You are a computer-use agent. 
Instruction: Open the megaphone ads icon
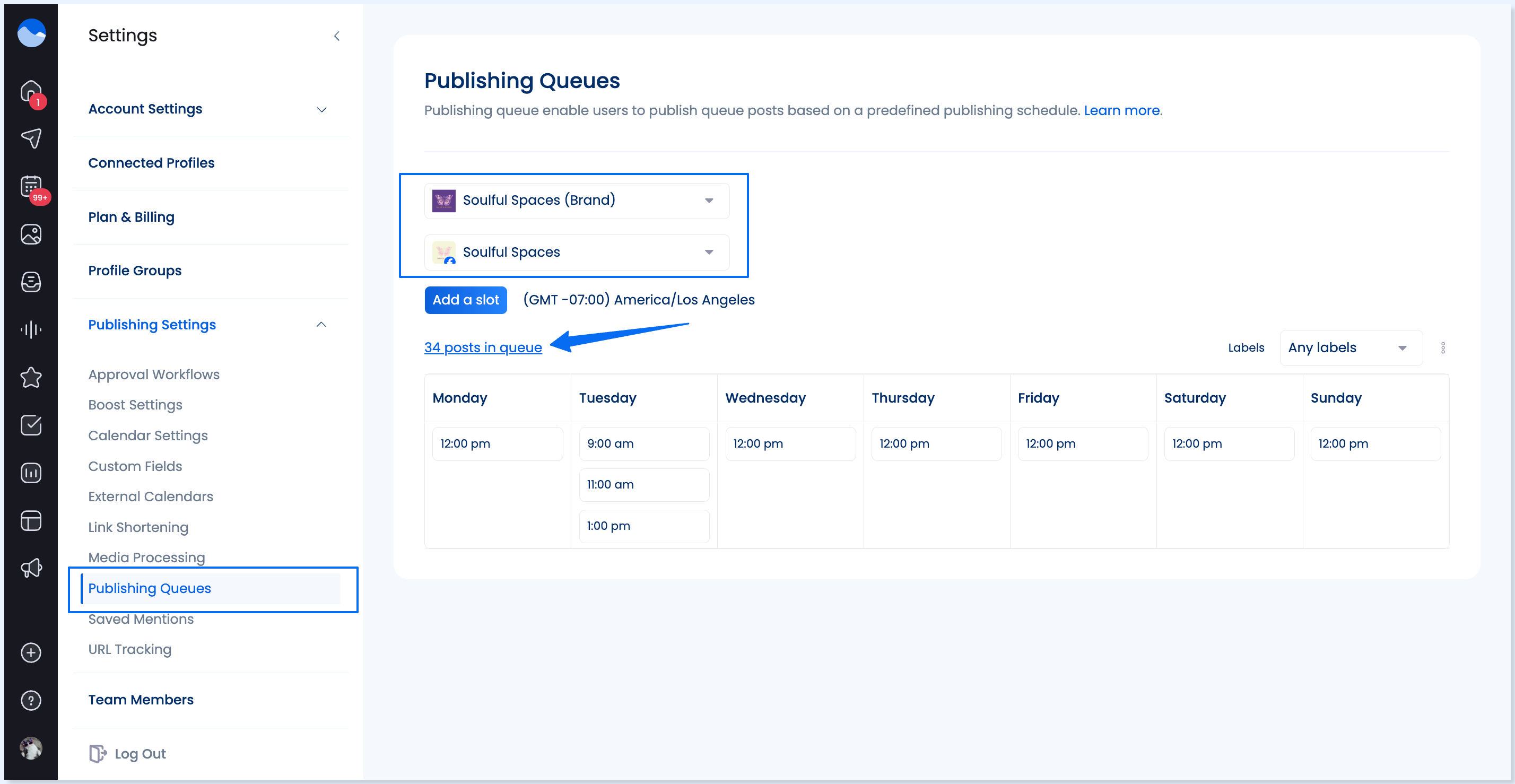[31, 568]
